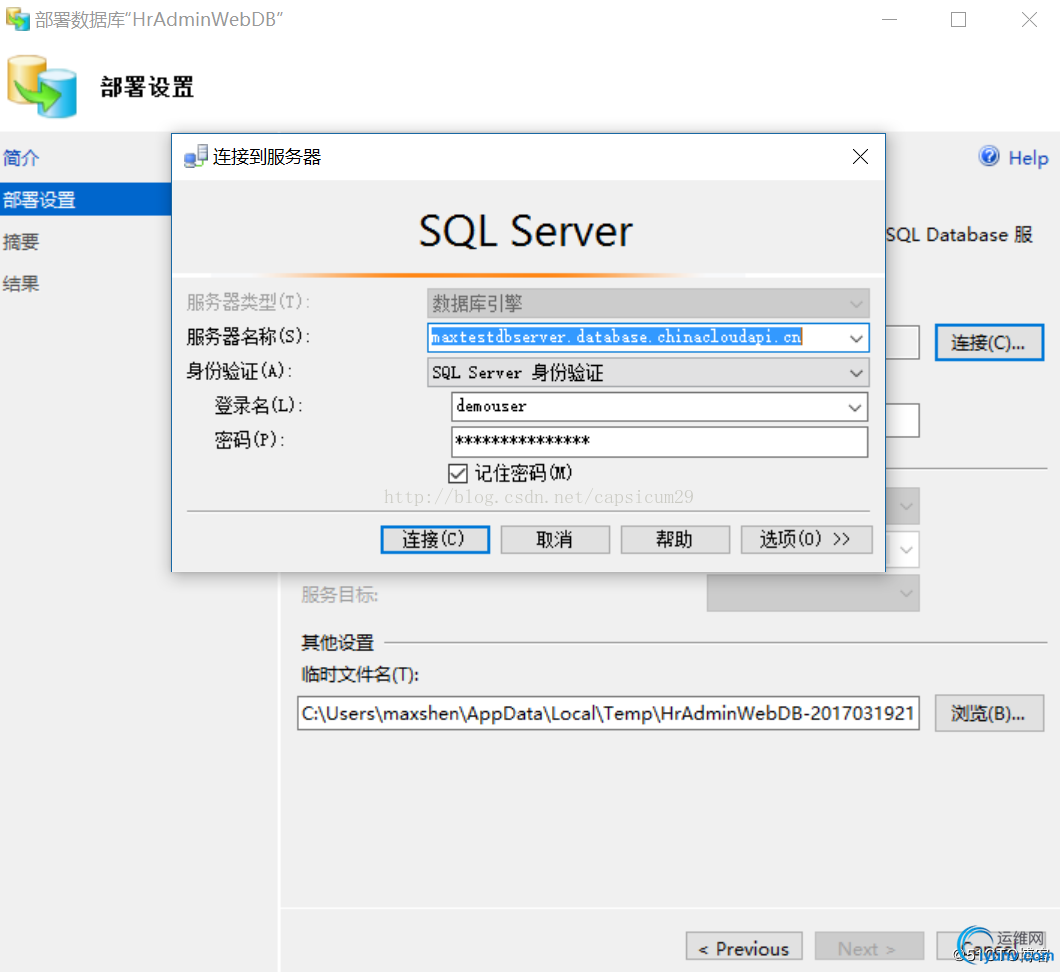This screenshot has height=972, width=1060.
Task: Click the Next button in the wizard
Action: click(869, 948)
